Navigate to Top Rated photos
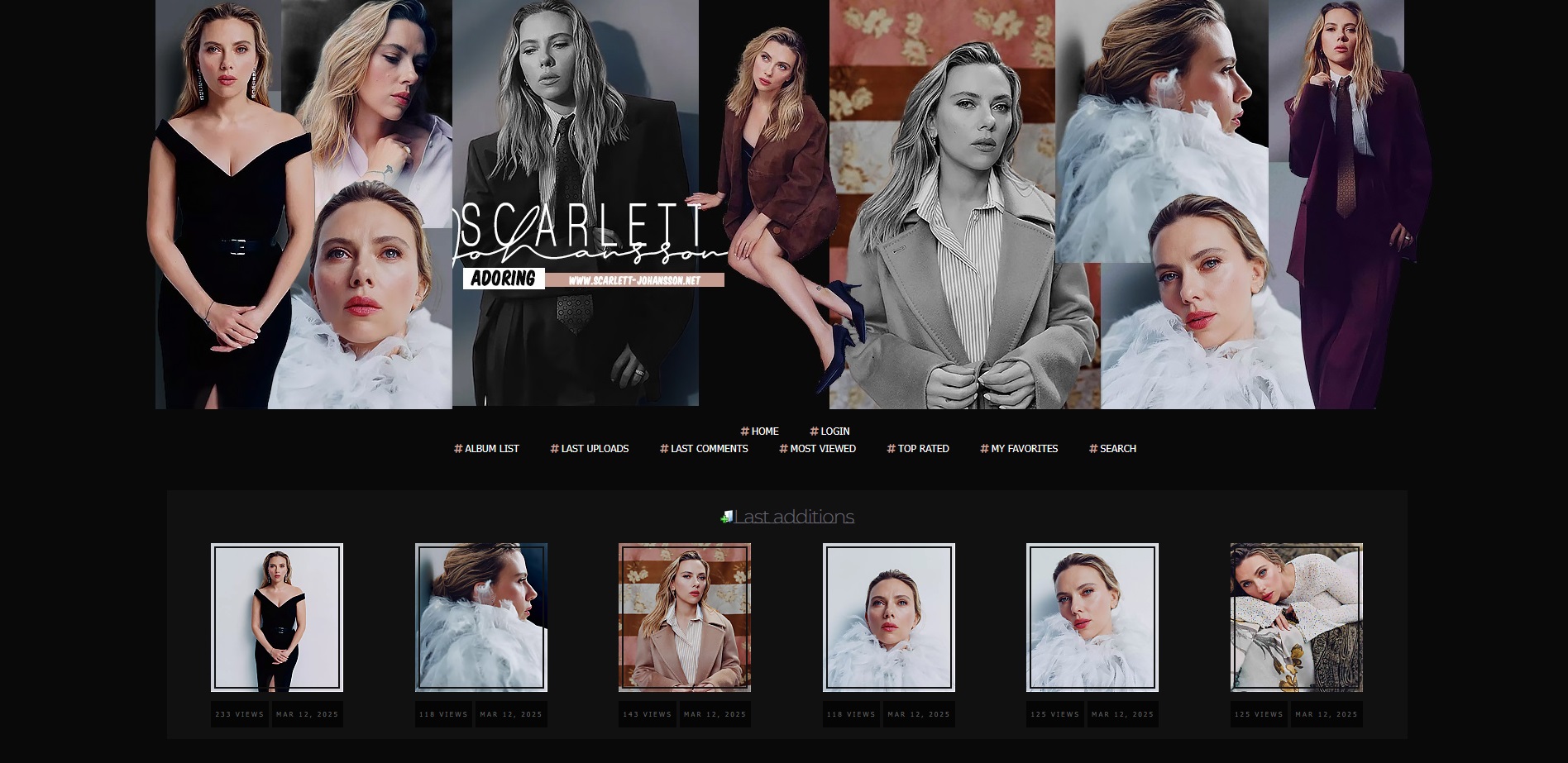This screenshot has height=763, width=1568. point(918,449)
